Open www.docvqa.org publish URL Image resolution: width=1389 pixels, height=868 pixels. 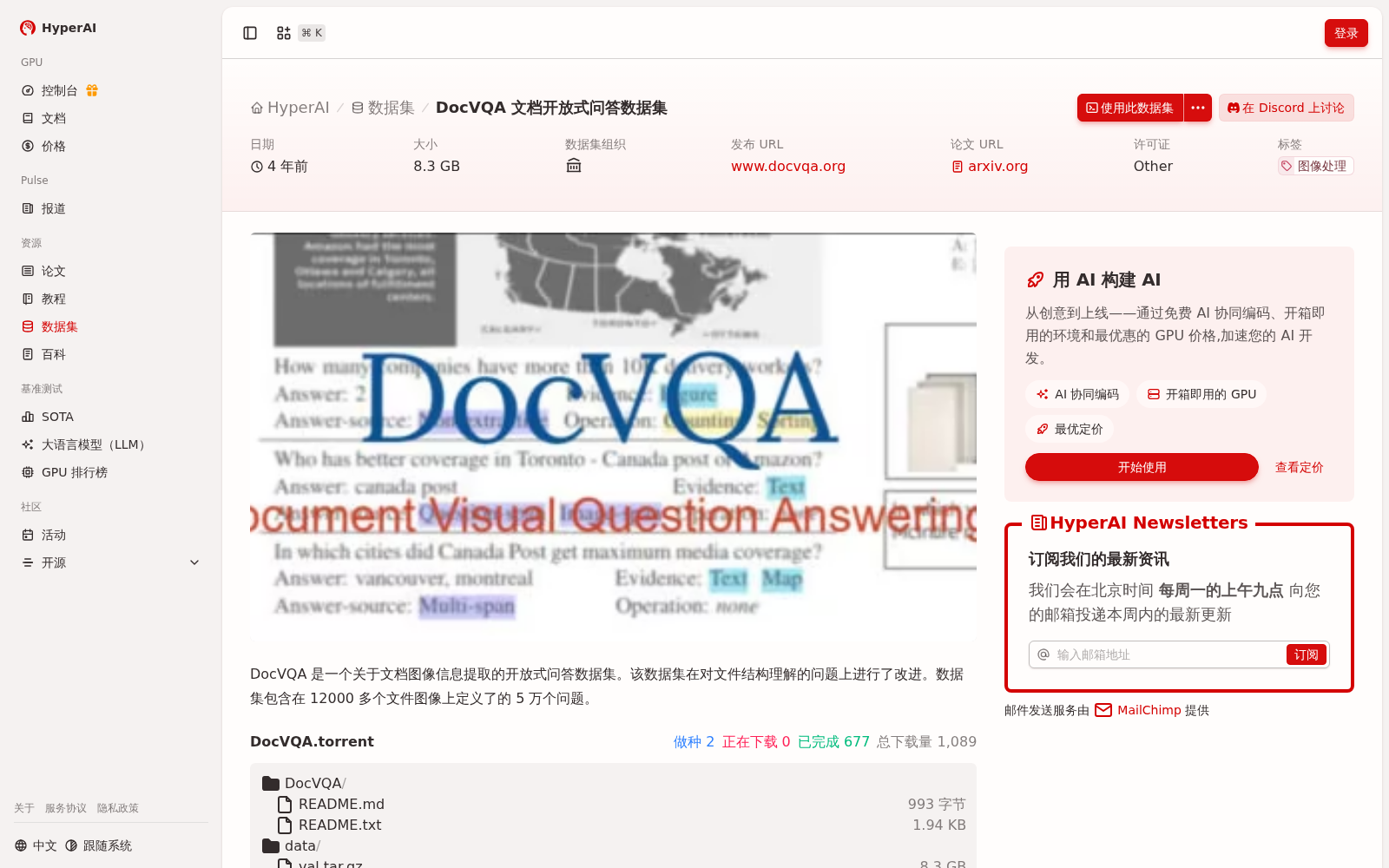(x=788, y=166)
